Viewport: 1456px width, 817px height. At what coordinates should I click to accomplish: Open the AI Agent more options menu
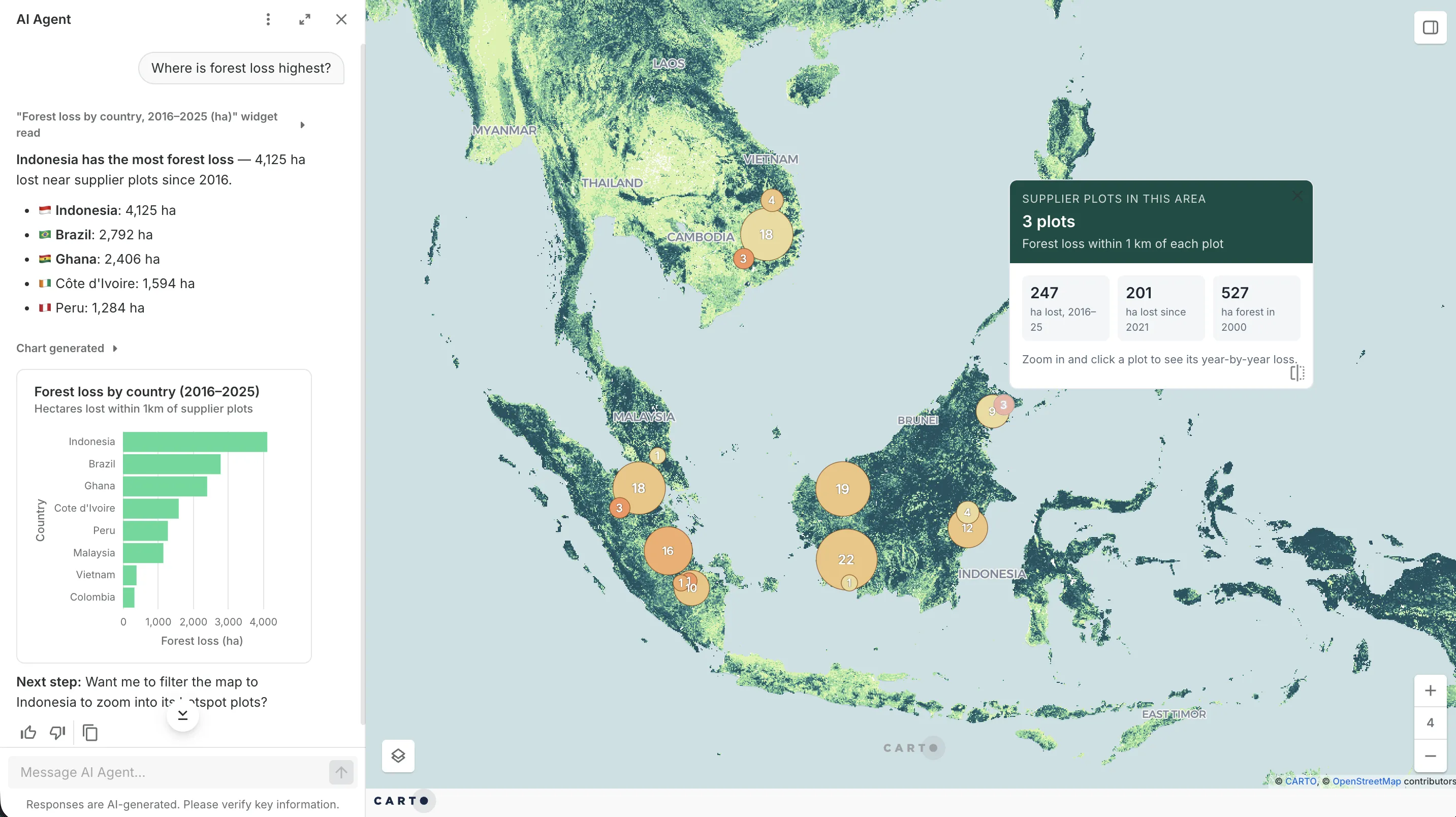(268, 19)
